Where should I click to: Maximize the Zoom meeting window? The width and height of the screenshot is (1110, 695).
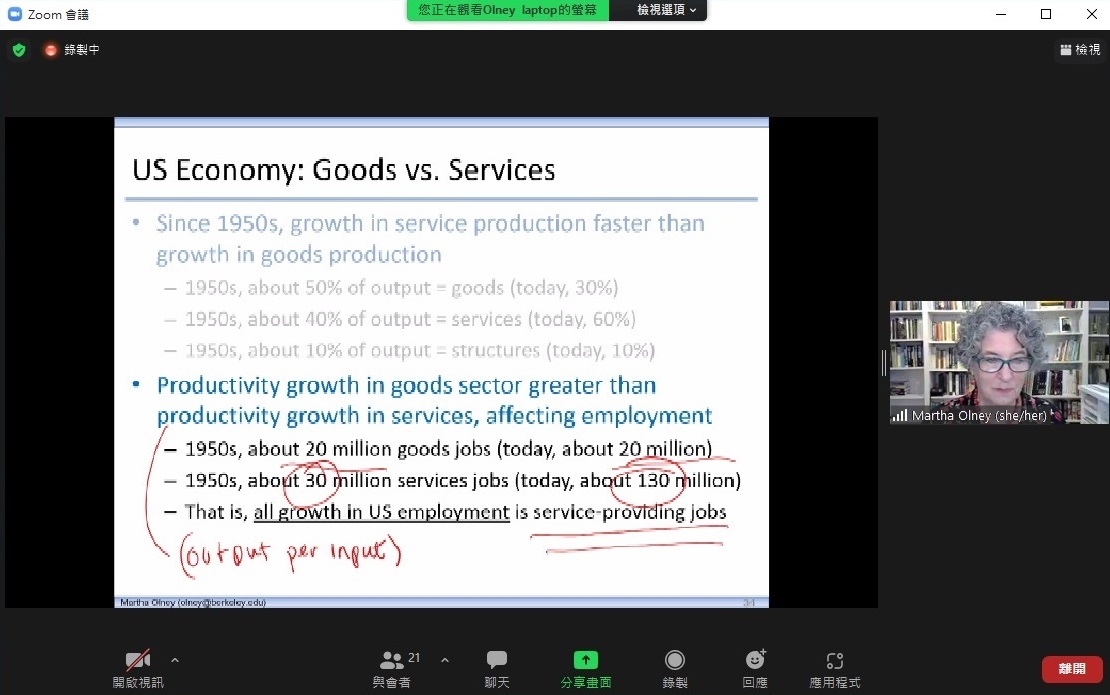pyautogui.click(x=1046, y=14)
